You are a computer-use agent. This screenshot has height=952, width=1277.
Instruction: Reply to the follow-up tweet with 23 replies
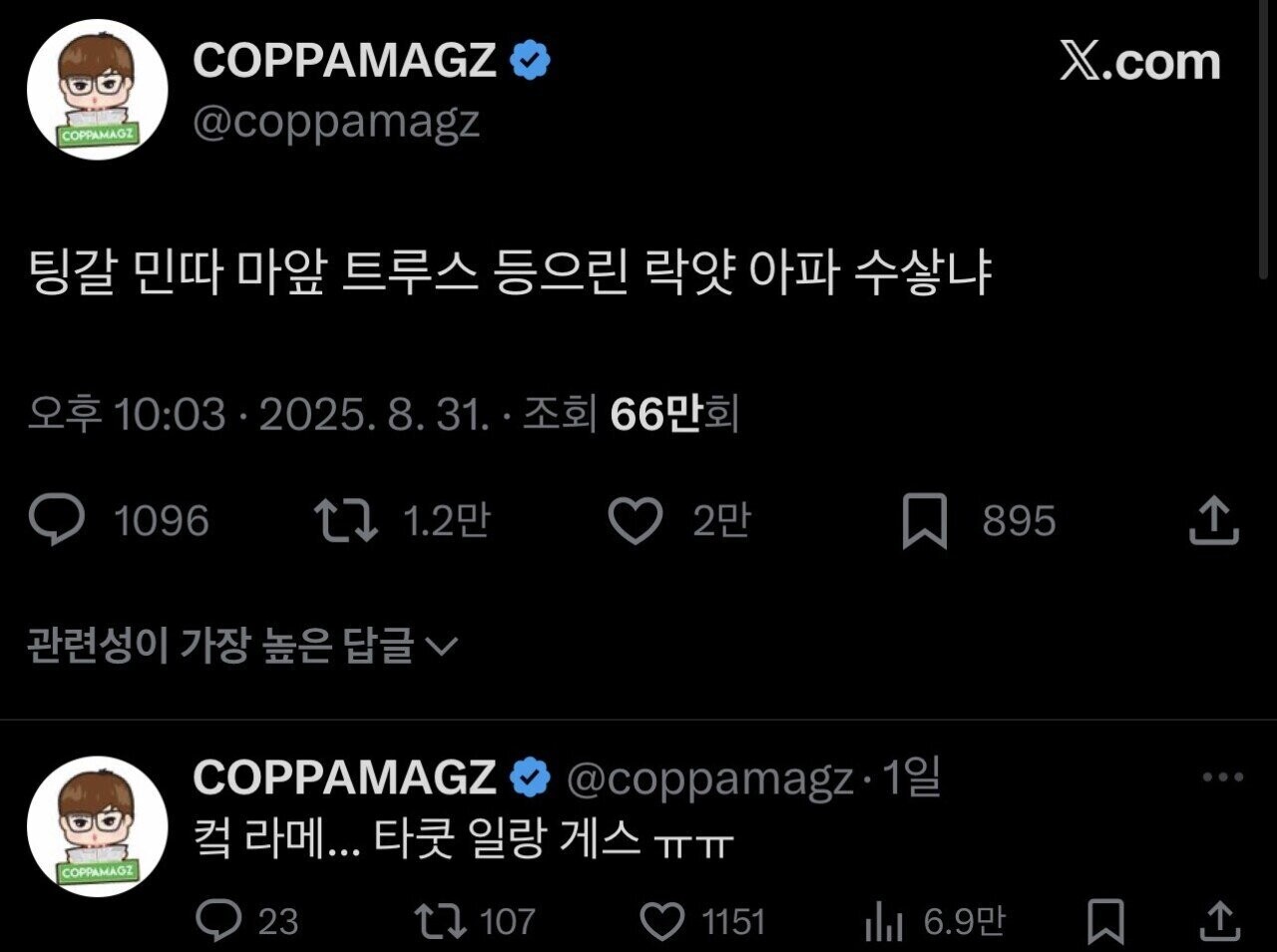coord(218,920)
